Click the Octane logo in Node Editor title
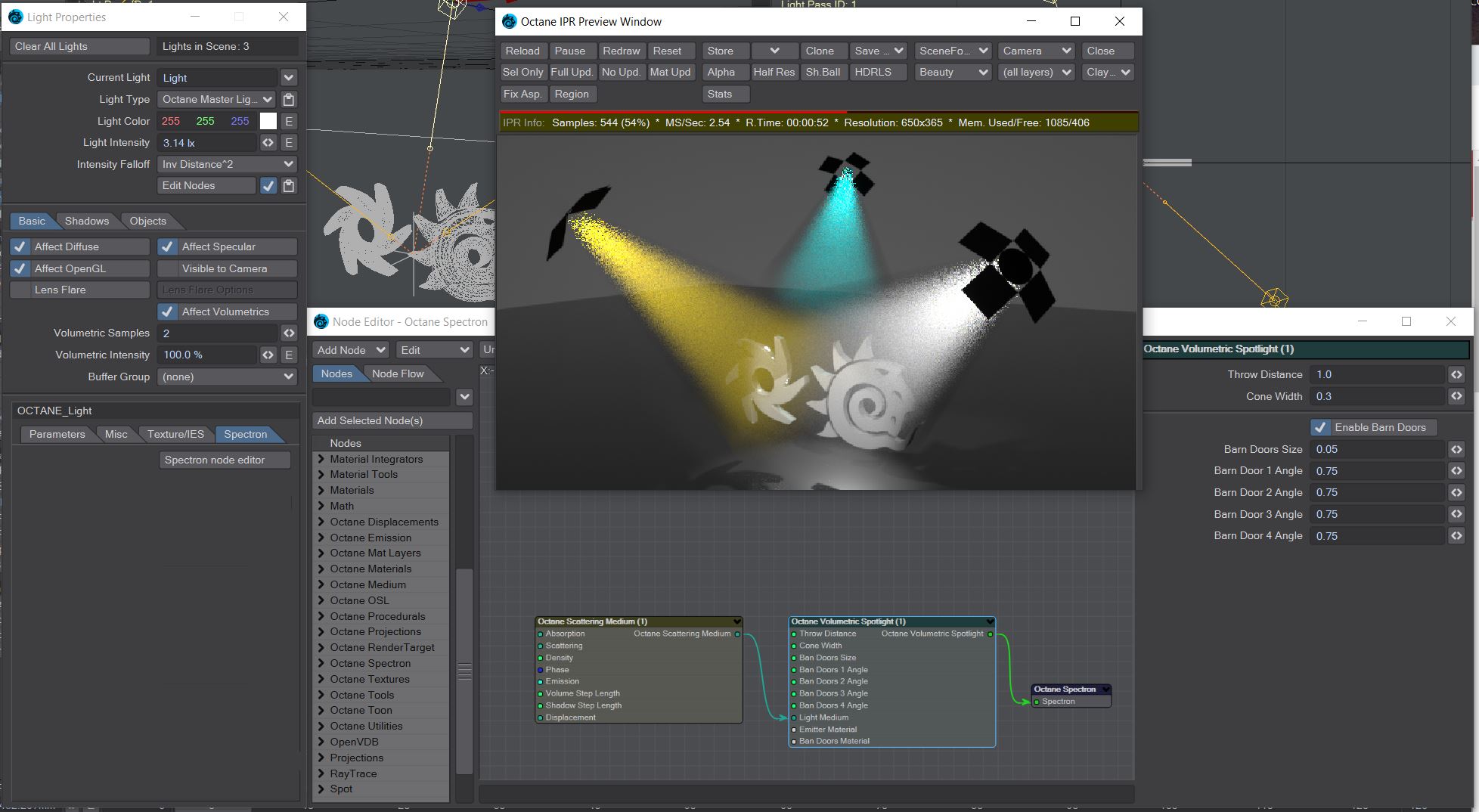 coord(321,321)
